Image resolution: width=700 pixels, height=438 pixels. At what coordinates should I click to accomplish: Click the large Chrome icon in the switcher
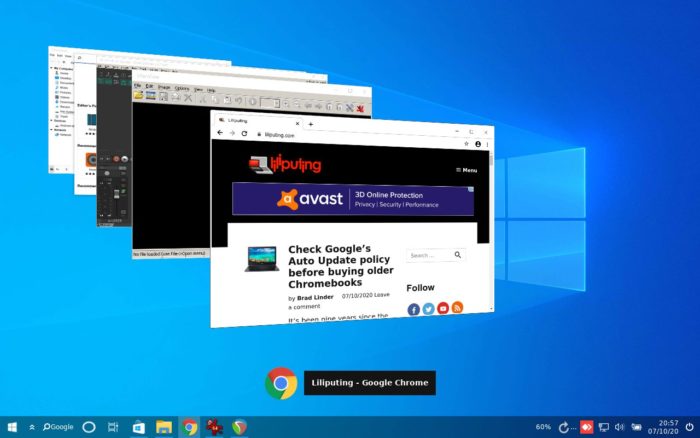[281, 383]
